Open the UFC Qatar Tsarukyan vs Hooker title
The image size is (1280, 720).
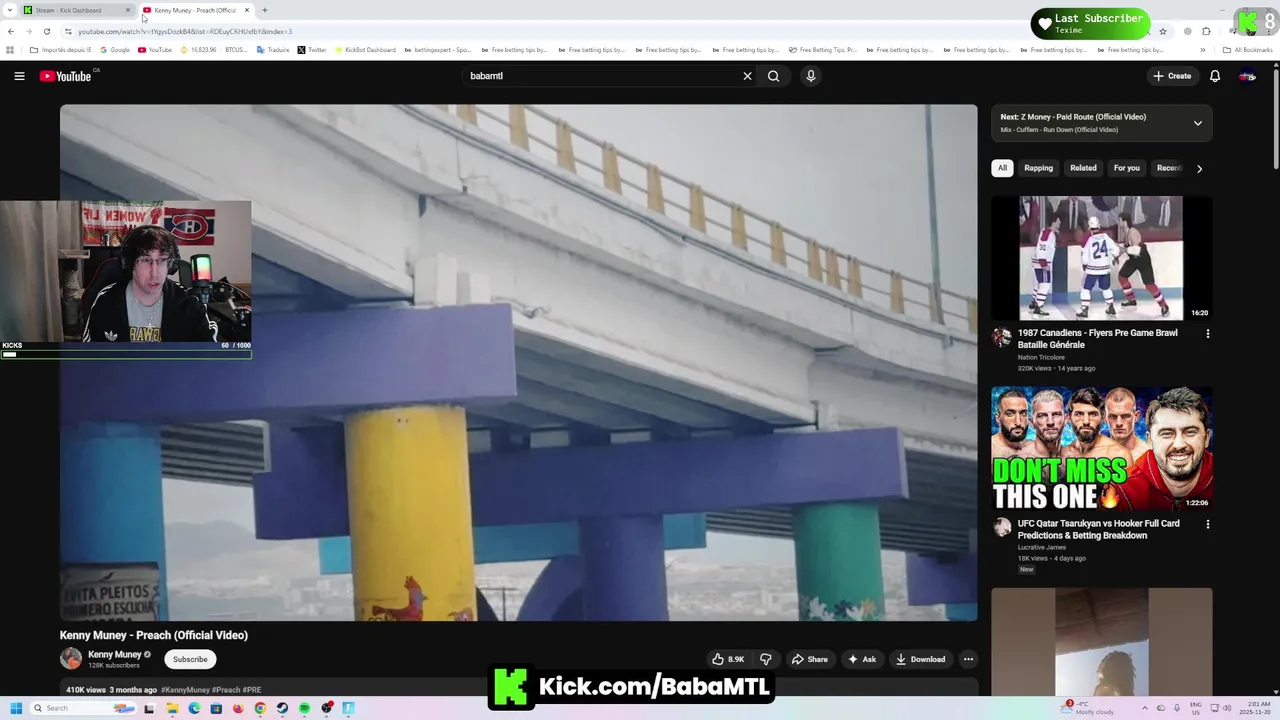(1098, 529)
